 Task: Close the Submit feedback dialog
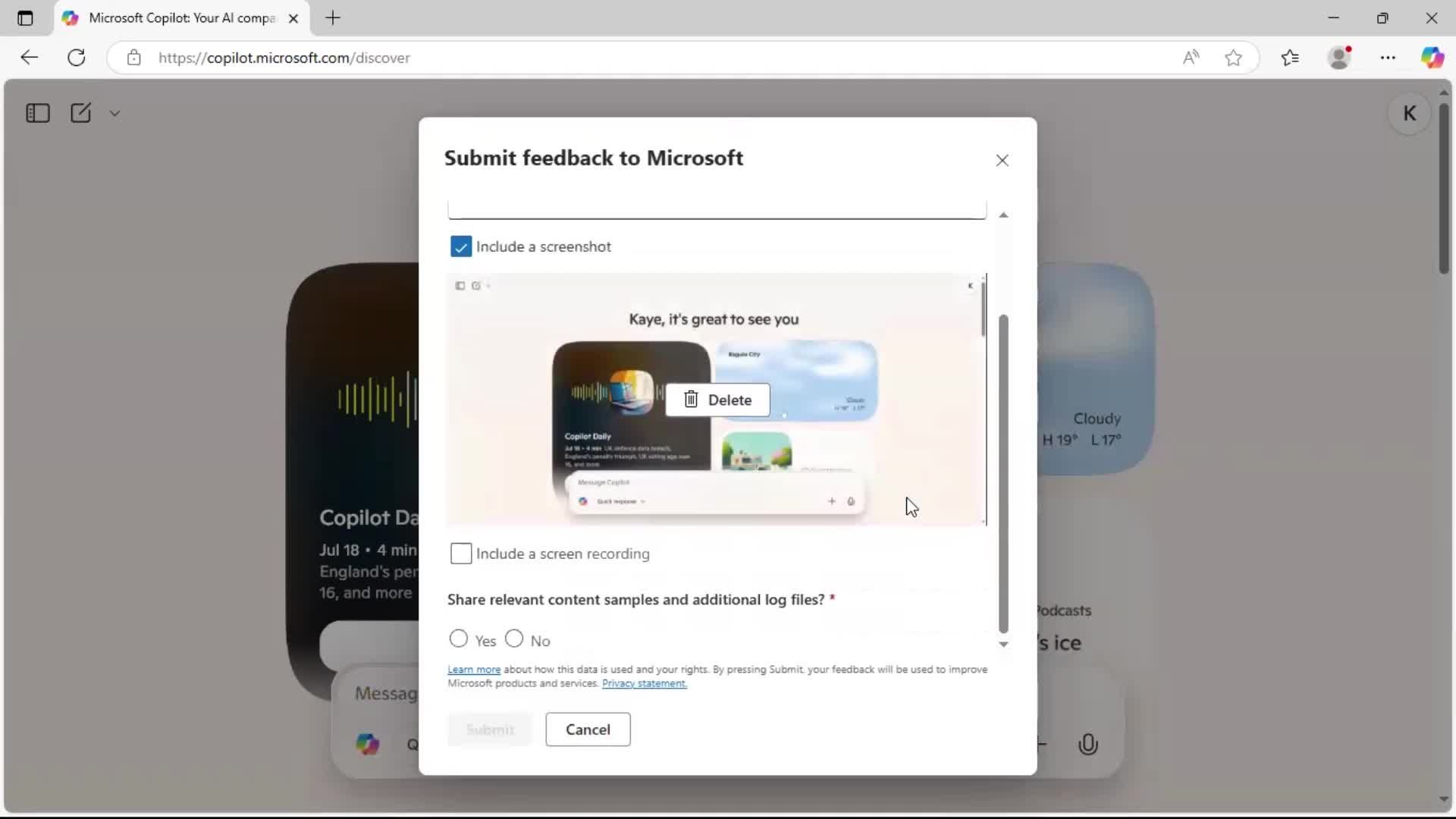coord(1002,160)
